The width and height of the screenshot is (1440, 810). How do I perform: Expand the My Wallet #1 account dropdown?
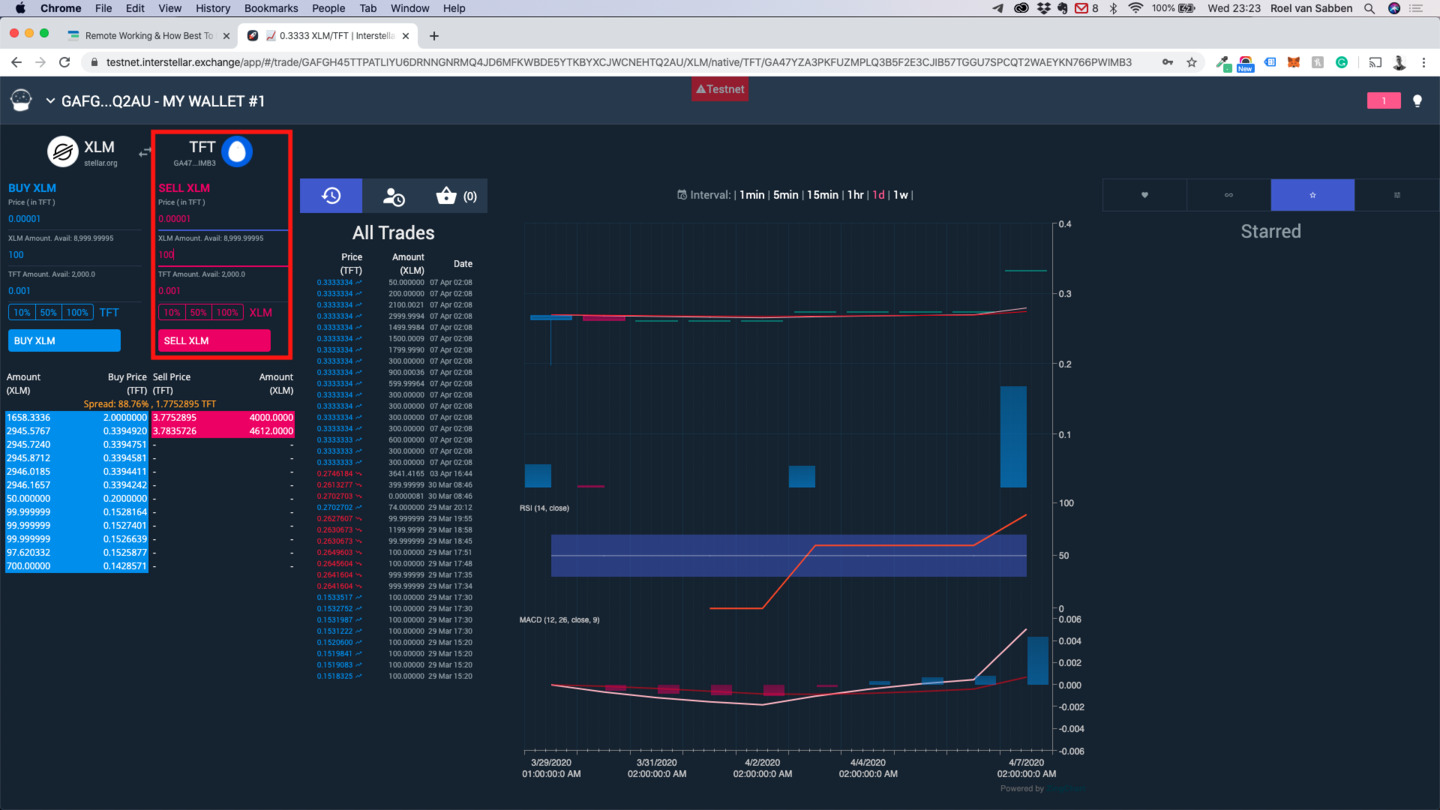click(x=50, y=101)
